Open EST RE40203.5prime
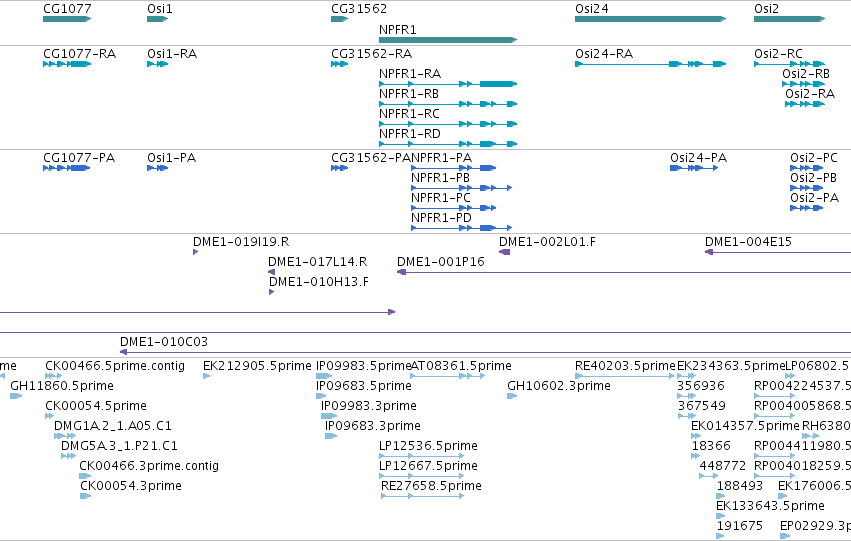This screenshot has height=541, width=851. click(625, 366)
